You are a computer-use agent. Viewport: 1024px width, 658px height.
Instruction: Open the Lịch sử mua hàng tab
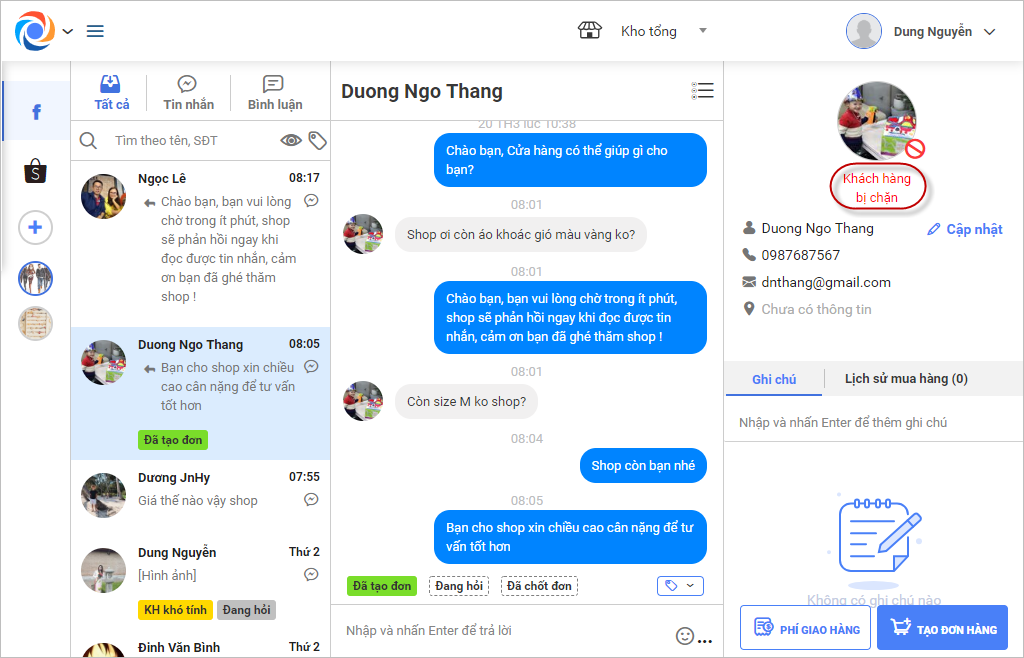[906, 379]
